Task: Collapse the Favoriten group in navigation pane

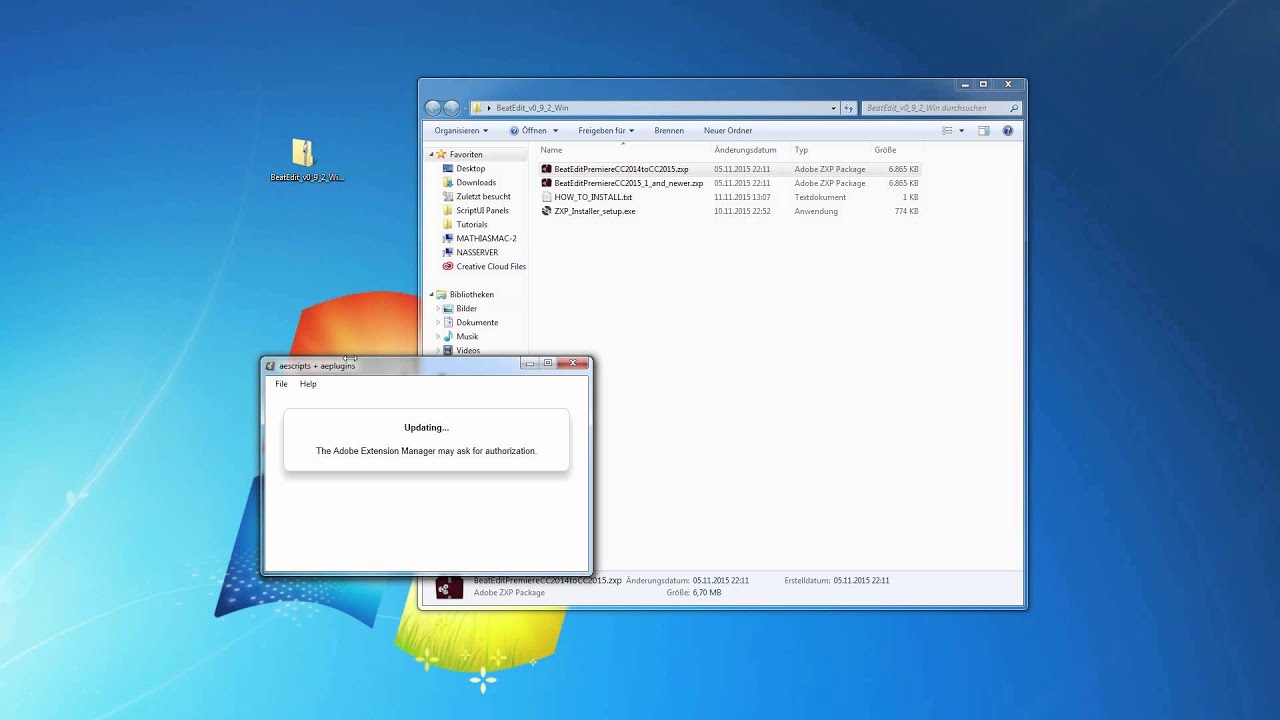Action: click(432, 155)
